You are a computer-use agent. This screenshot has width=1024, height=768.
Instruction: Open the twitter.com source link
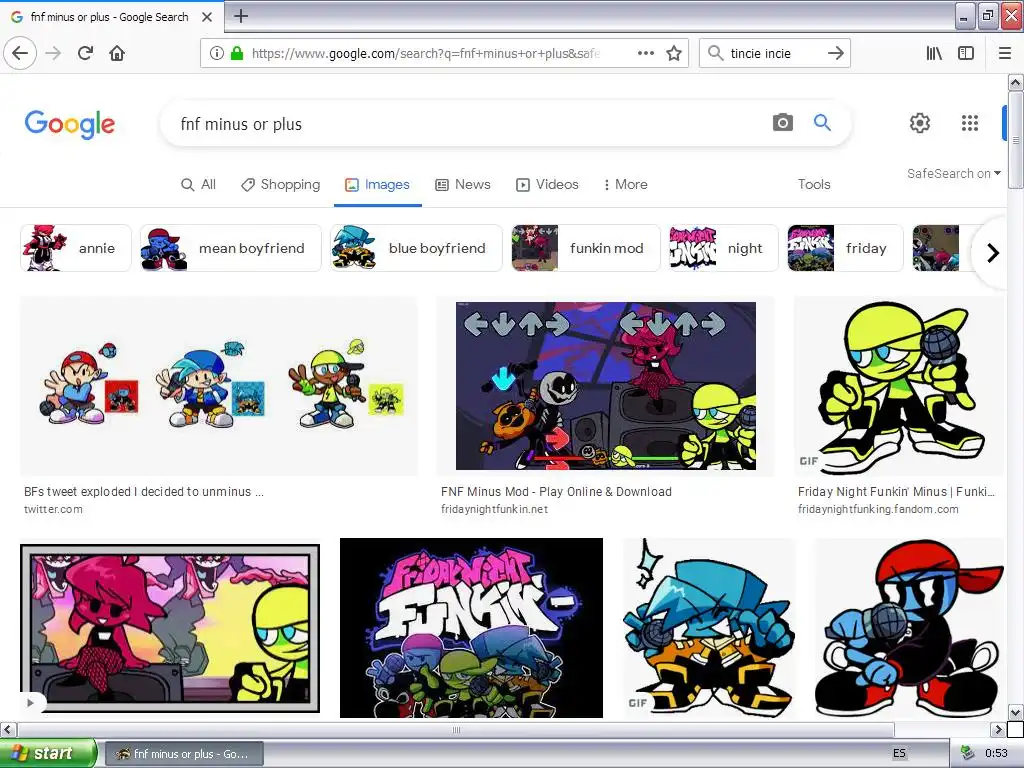(x=54, y=509)
